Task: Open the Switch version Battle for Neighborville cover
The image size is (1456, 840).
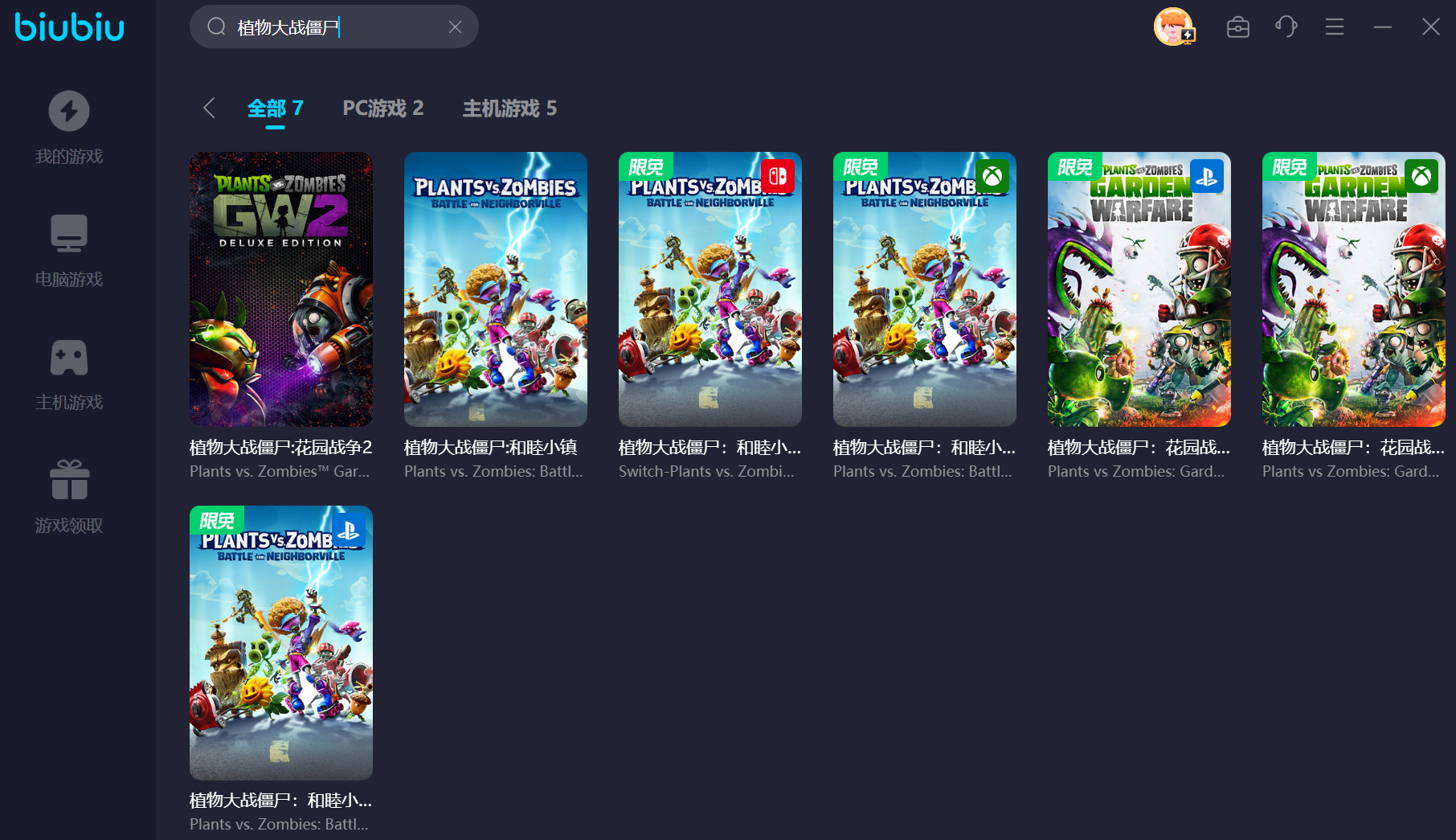Action: [x=710, y=289]
